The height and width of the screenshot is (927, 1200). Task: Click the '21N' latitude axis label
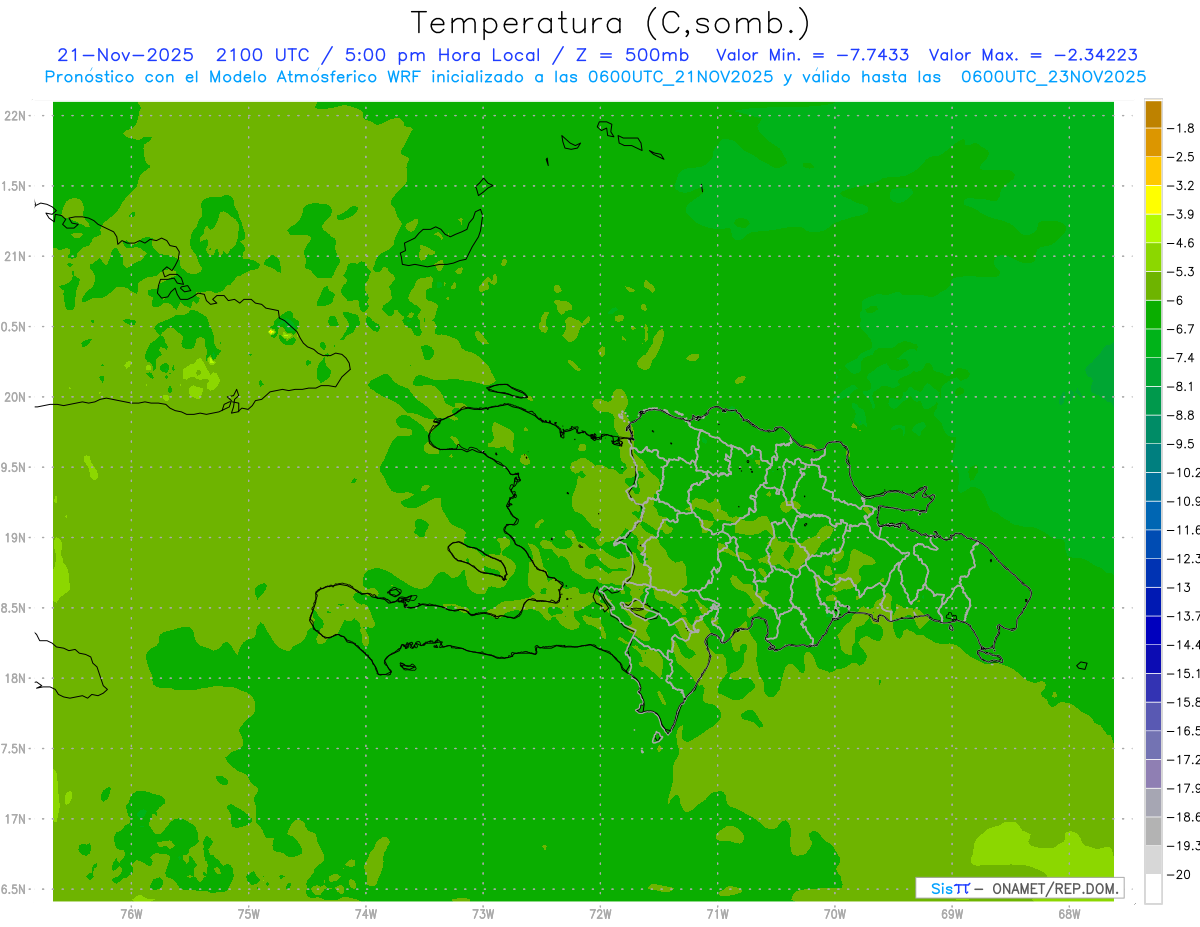tap(16, 257)
